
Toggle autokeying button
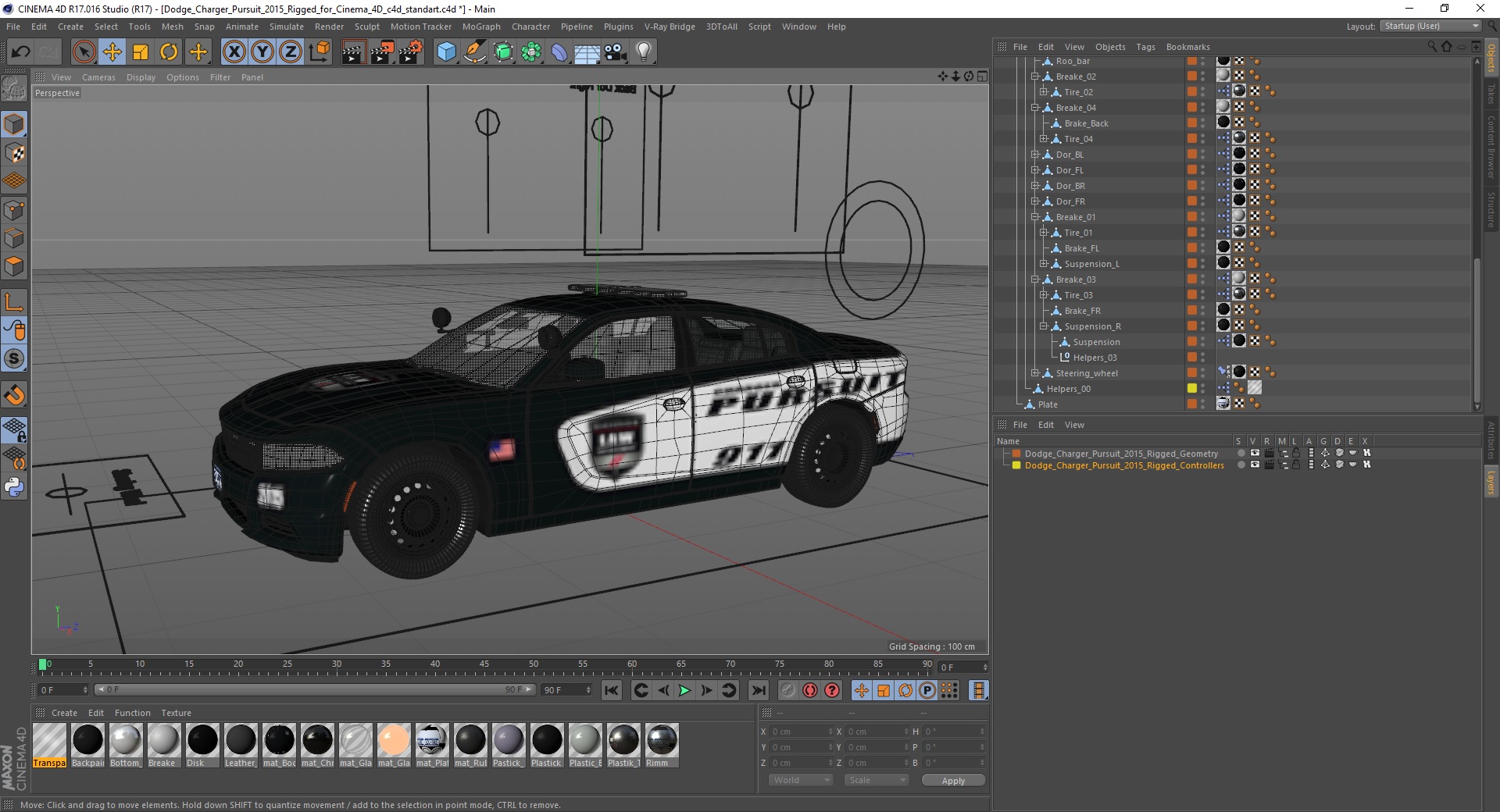pyautogui.click(x=810, y=690)
